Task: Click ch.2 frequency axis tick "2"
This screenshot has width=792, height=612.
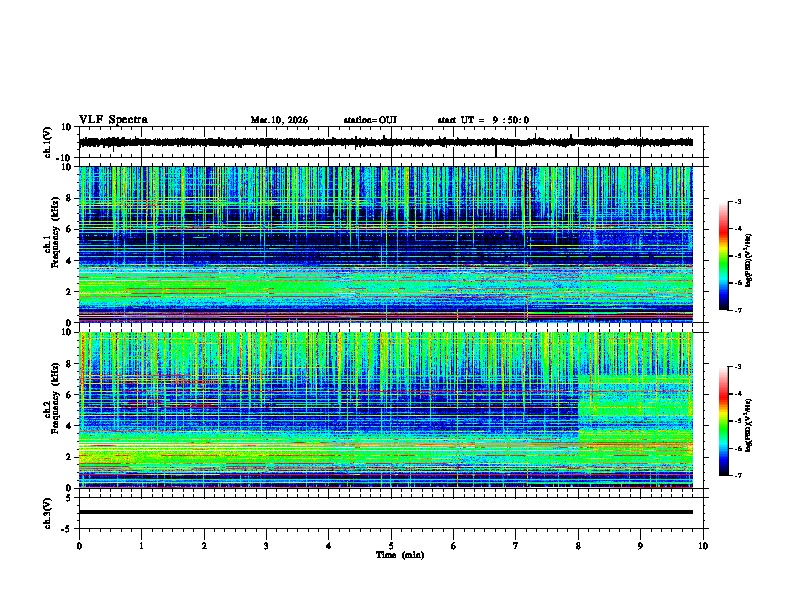Action: click(70, 457)
